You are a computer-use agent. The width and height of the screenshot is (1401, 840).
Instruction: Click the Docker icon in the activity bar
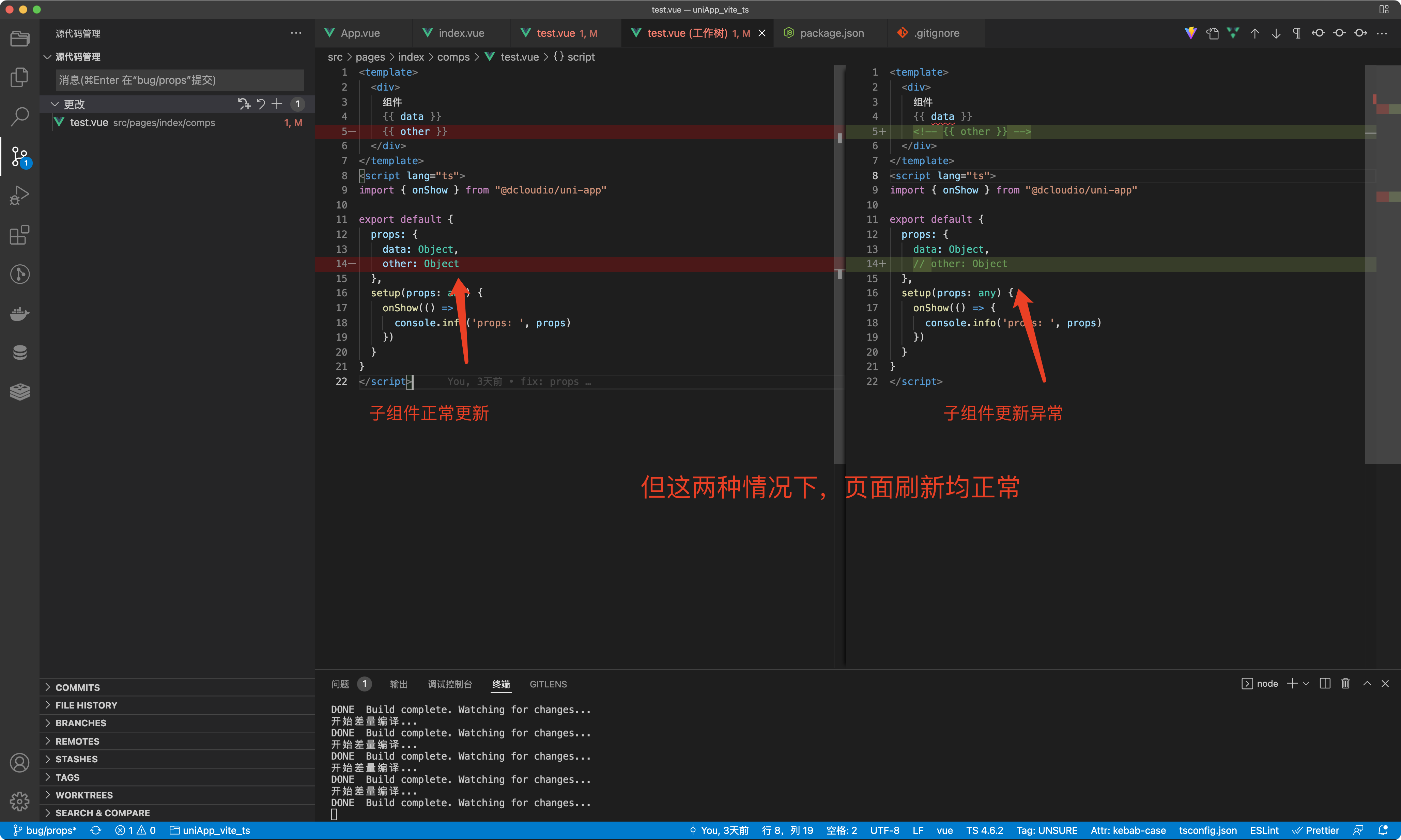coord(20,314)
